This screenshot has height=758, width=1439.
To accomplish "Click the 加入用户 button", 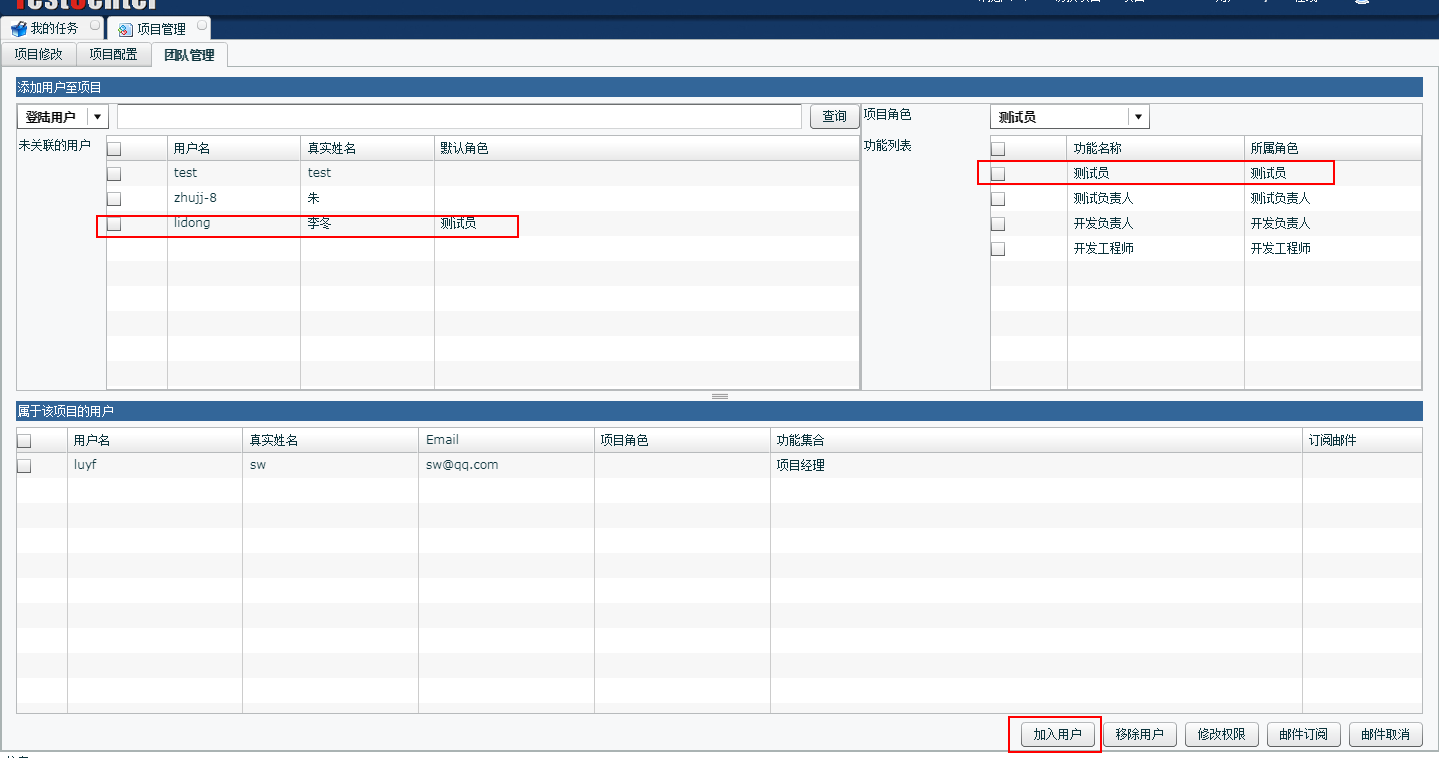I will pyautogui.click(x=1057, y=735).
